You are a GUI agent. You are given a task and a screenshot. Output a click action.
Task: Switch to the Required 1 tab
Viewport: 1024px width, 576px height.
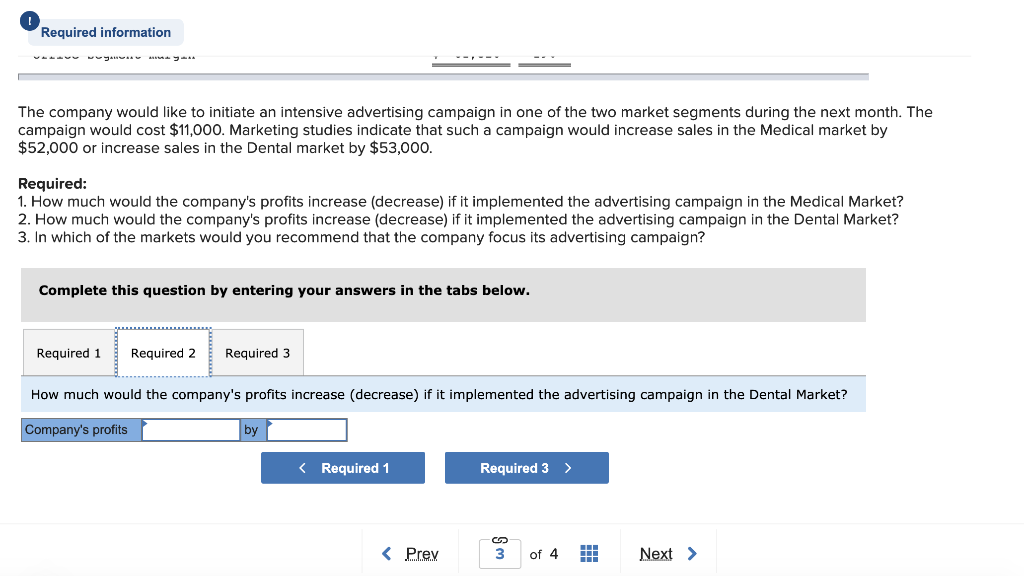67,352
